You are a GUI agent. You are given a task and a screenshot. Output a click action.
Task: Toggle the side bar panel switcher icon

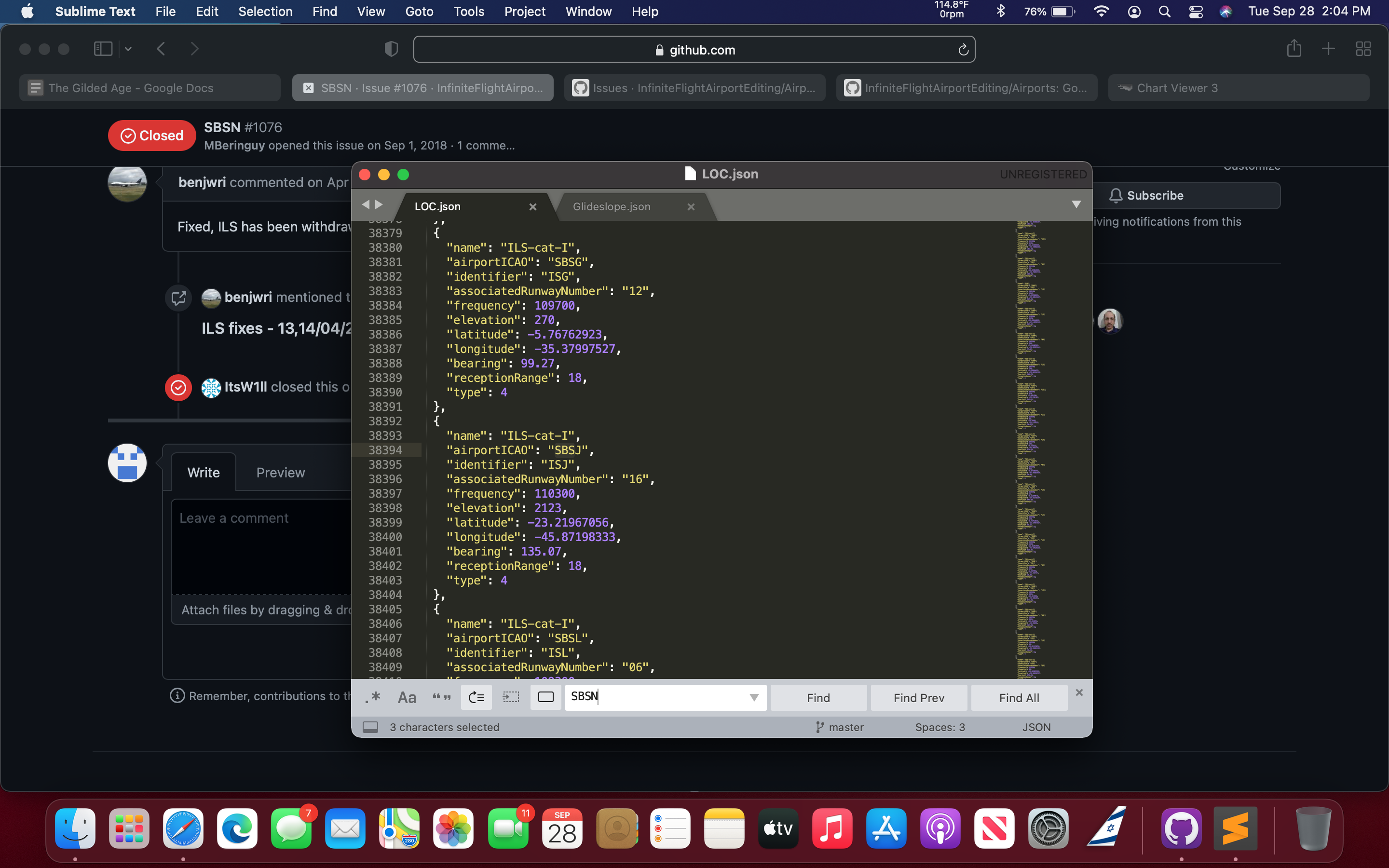coord(370,727)
